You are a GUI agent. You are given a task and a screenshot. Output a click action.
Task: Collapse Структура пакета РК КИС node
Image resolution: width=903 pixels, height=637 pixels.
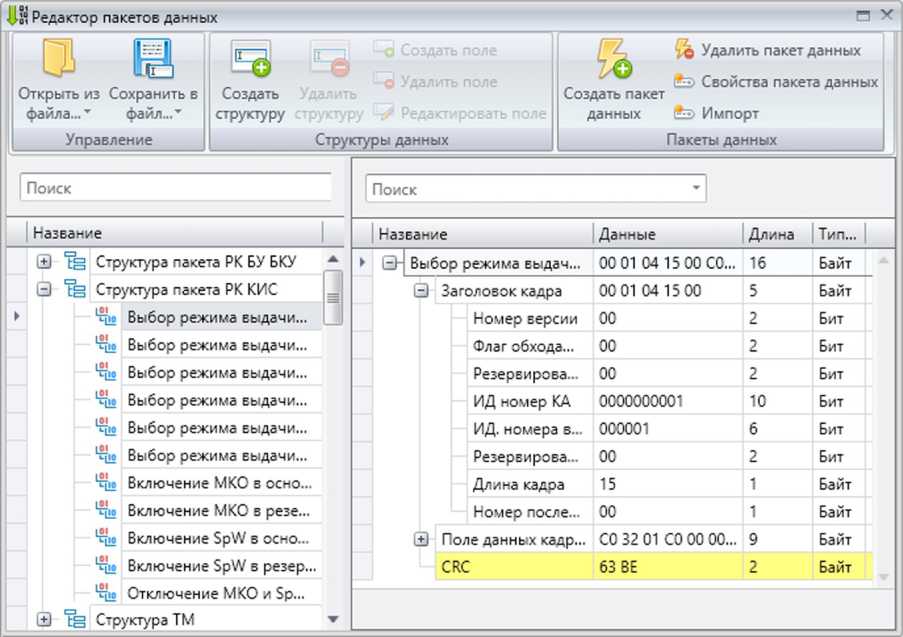click(44, 289)
